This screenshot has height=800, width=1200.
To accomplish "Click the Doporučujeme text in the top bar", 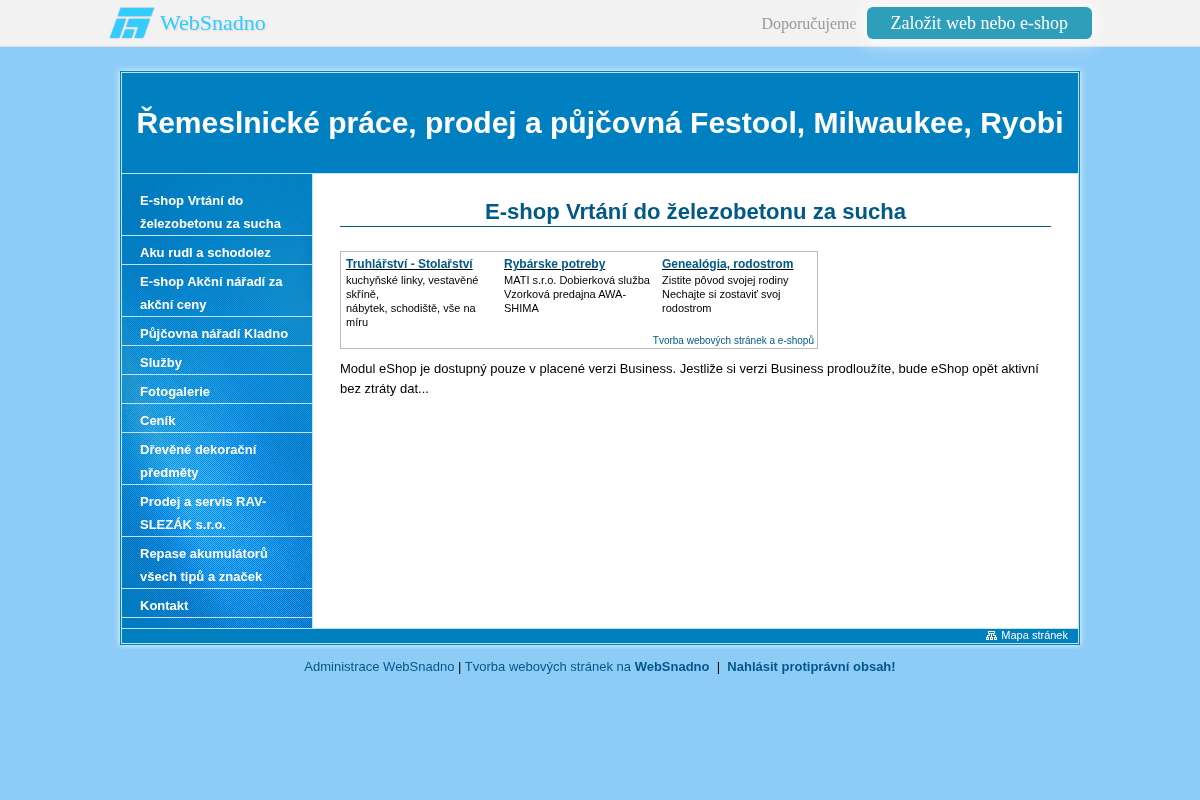I will (x=808, y=23).
